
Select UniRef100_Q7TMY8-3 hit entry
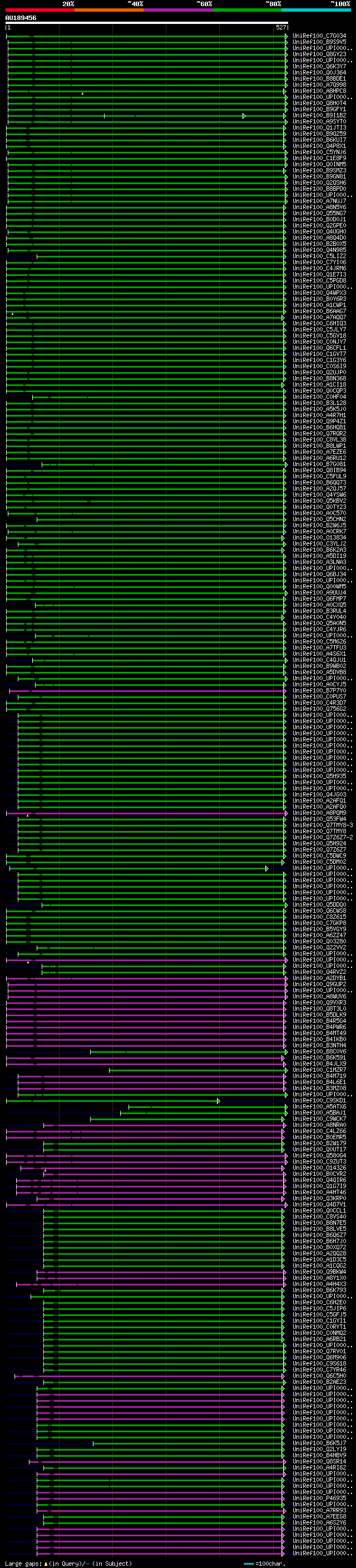click(323, 825)
